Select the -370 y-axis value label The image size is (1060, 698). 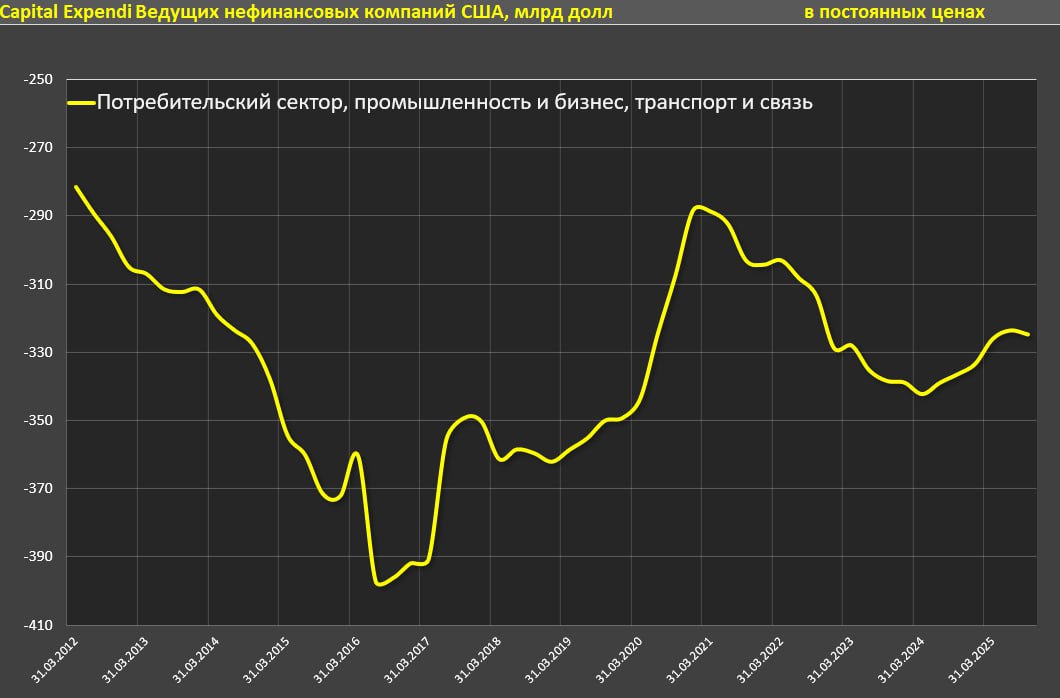(40, 489)
